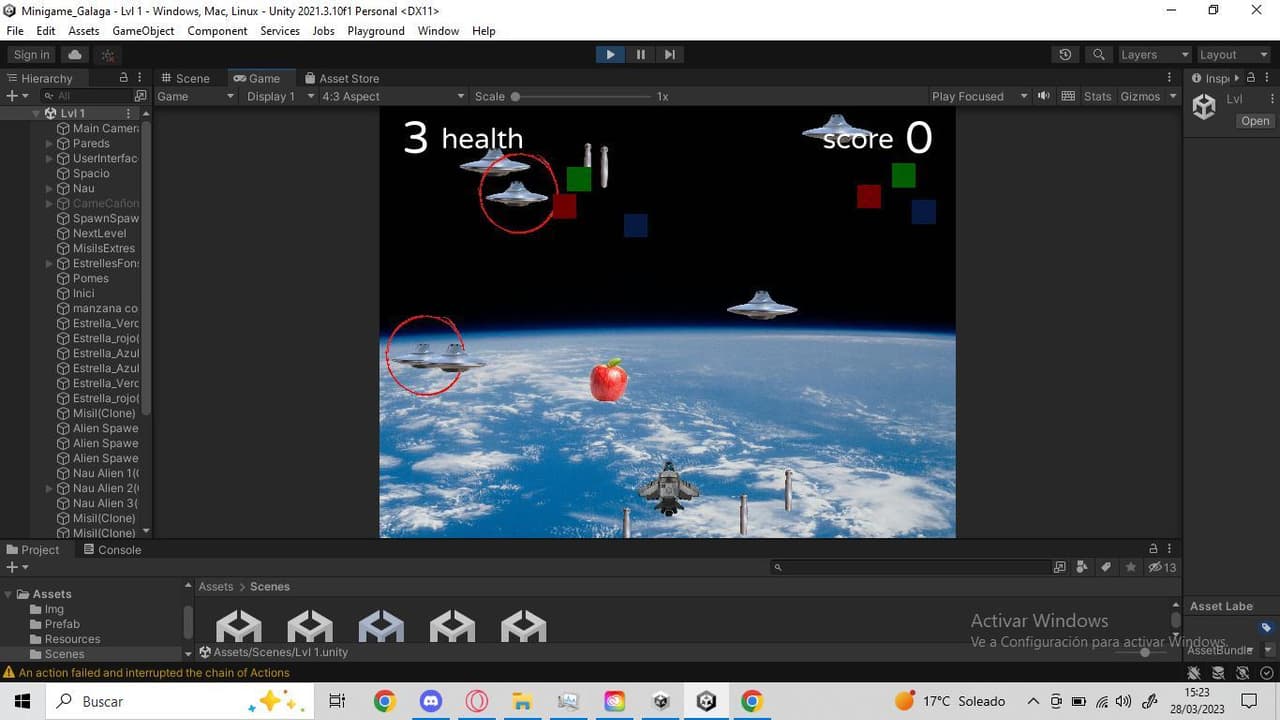Open the Game view mode dropdown
1280x720 pixels.
(196, 96)
